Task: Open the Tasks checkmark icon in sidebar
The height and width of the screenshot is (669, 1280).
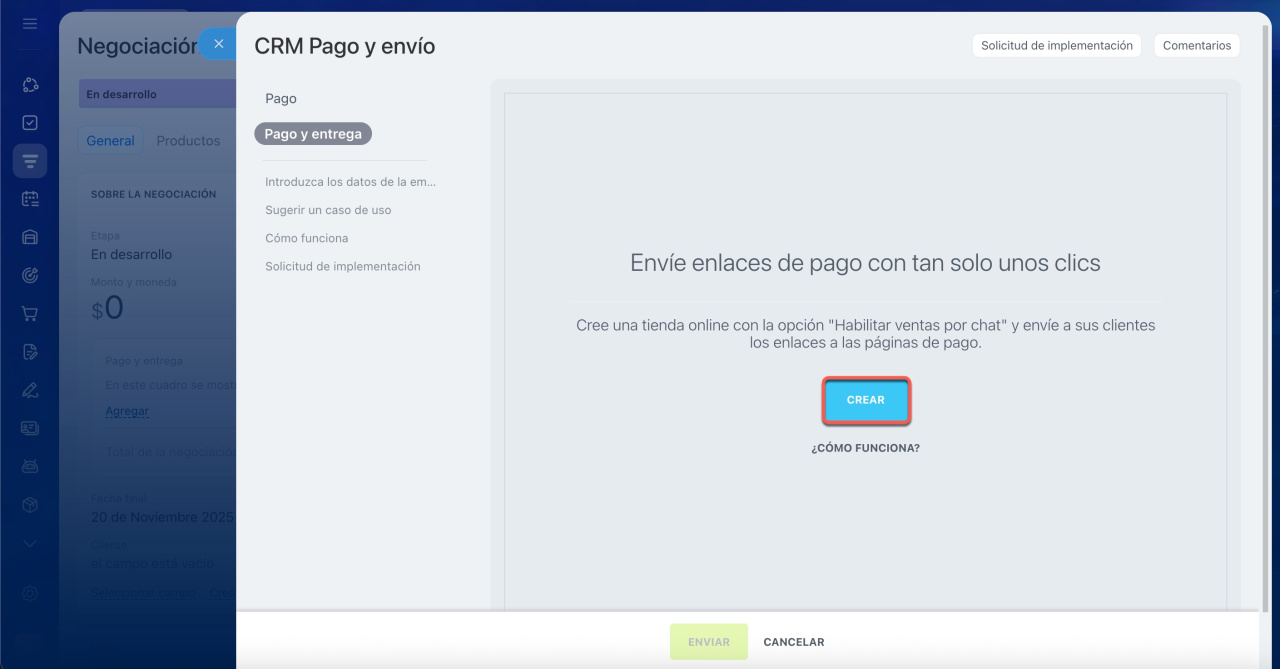Action: (30, 123)
